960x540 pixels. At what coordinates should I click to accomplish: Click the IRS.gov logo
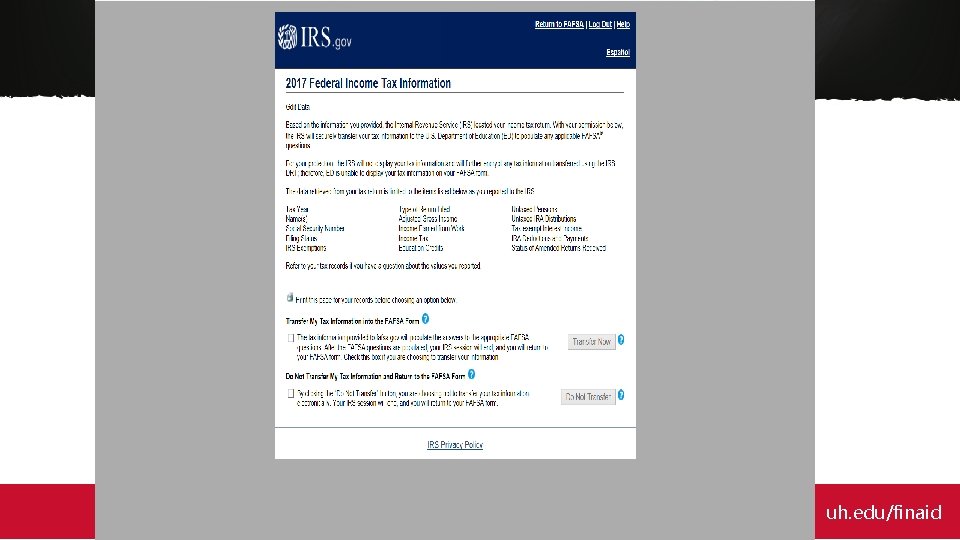pos(315,37)
